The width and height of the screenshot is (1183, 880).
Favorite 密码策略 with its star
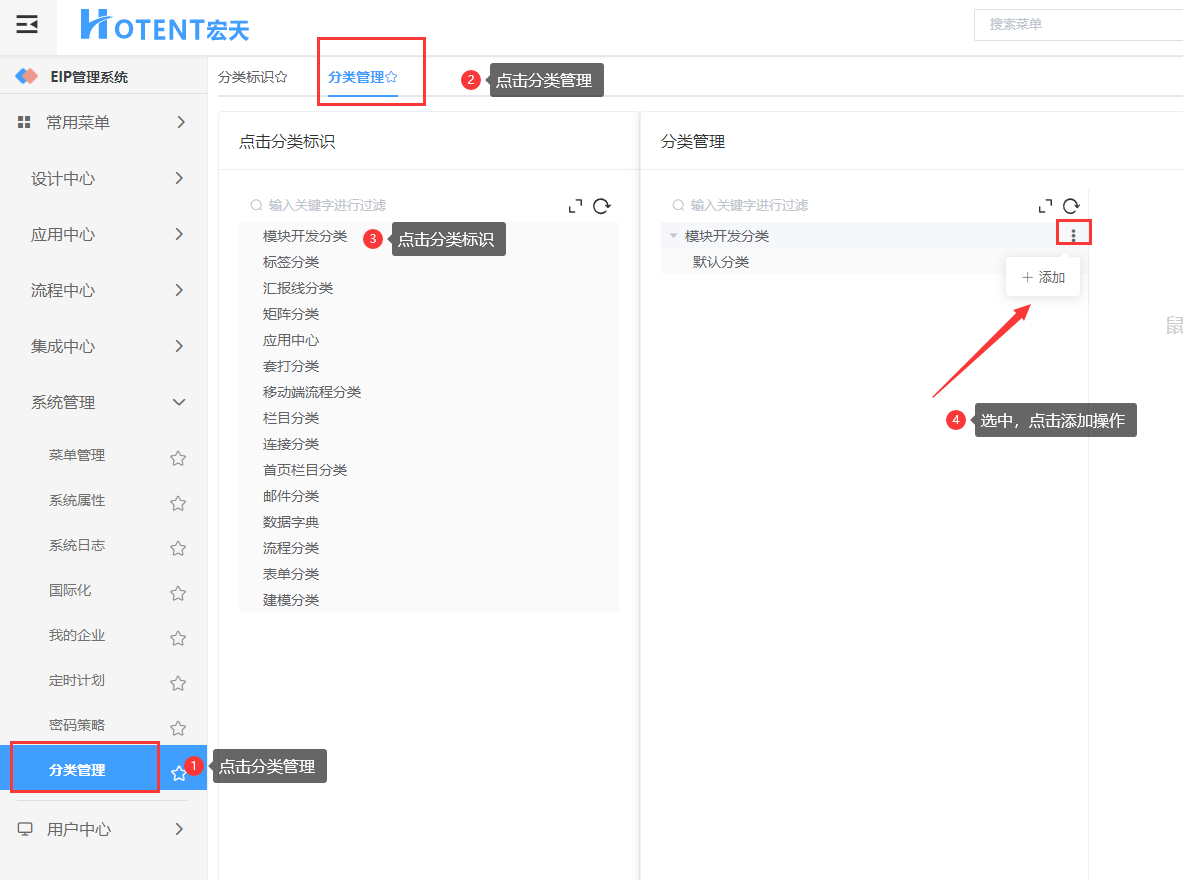(178, 728)
